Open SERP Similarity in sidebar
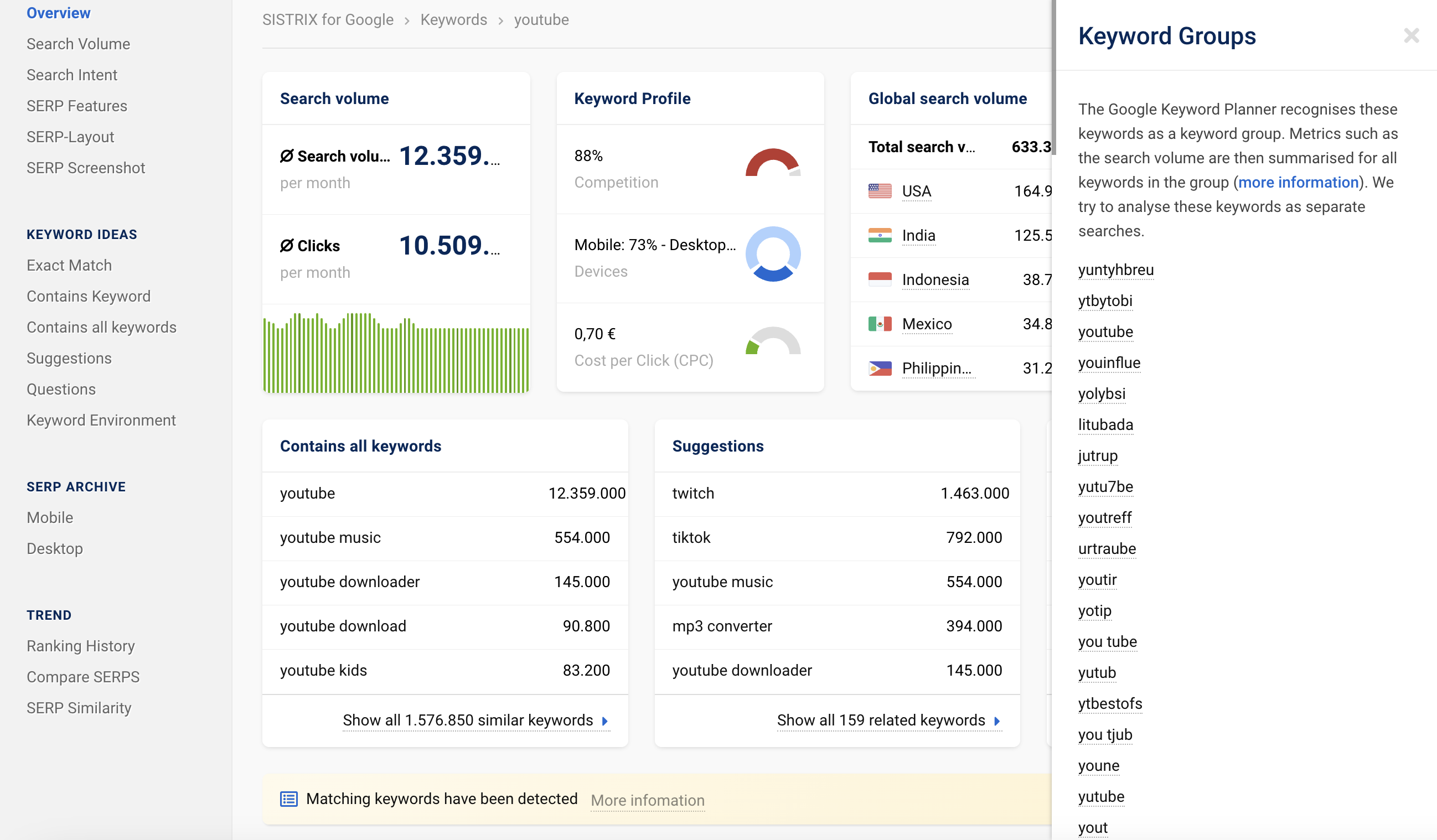Viewport: 1437px width, 840px height. [79, 708]
